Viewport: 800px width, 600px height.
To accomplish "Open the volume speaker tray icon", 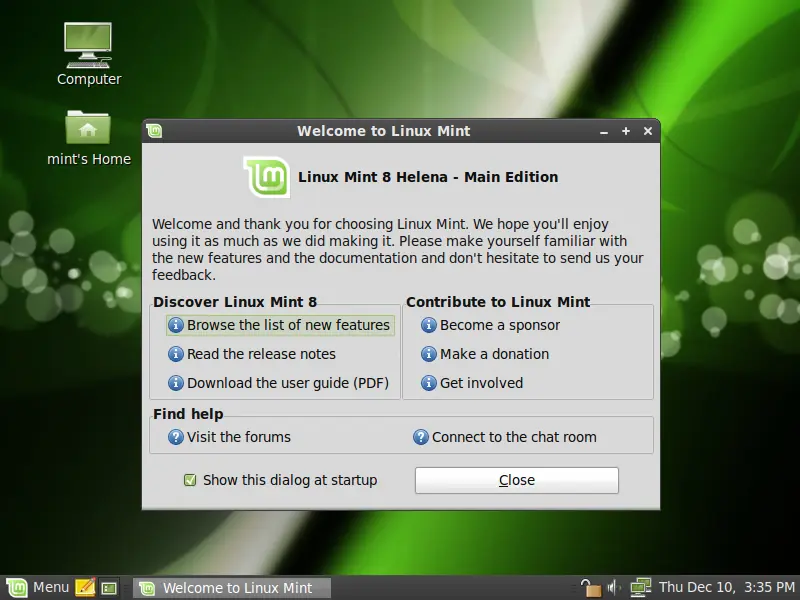I will coord(614,588).
